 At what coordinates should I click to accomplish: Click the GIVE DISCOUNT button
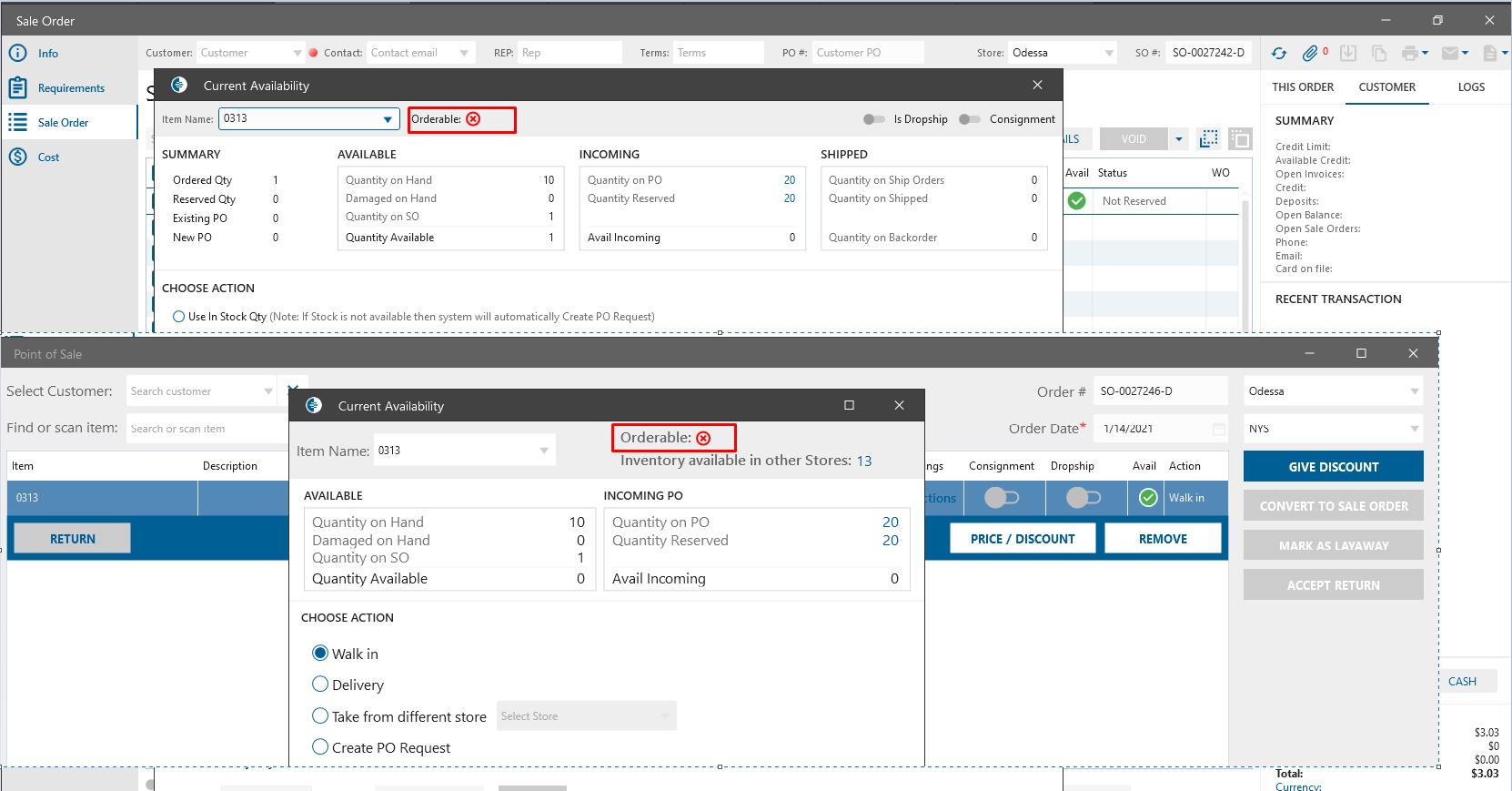pos(1334,467)
